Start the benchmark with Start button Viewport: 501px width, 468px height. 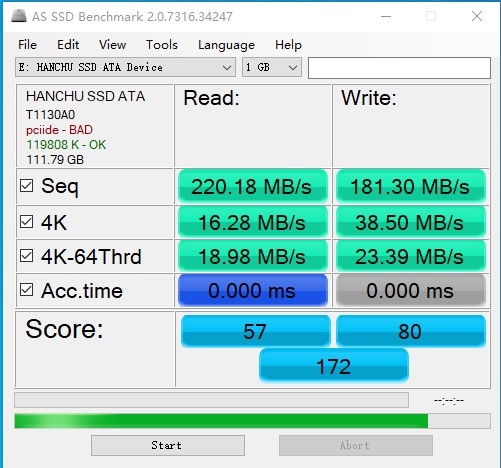point(168,445)
